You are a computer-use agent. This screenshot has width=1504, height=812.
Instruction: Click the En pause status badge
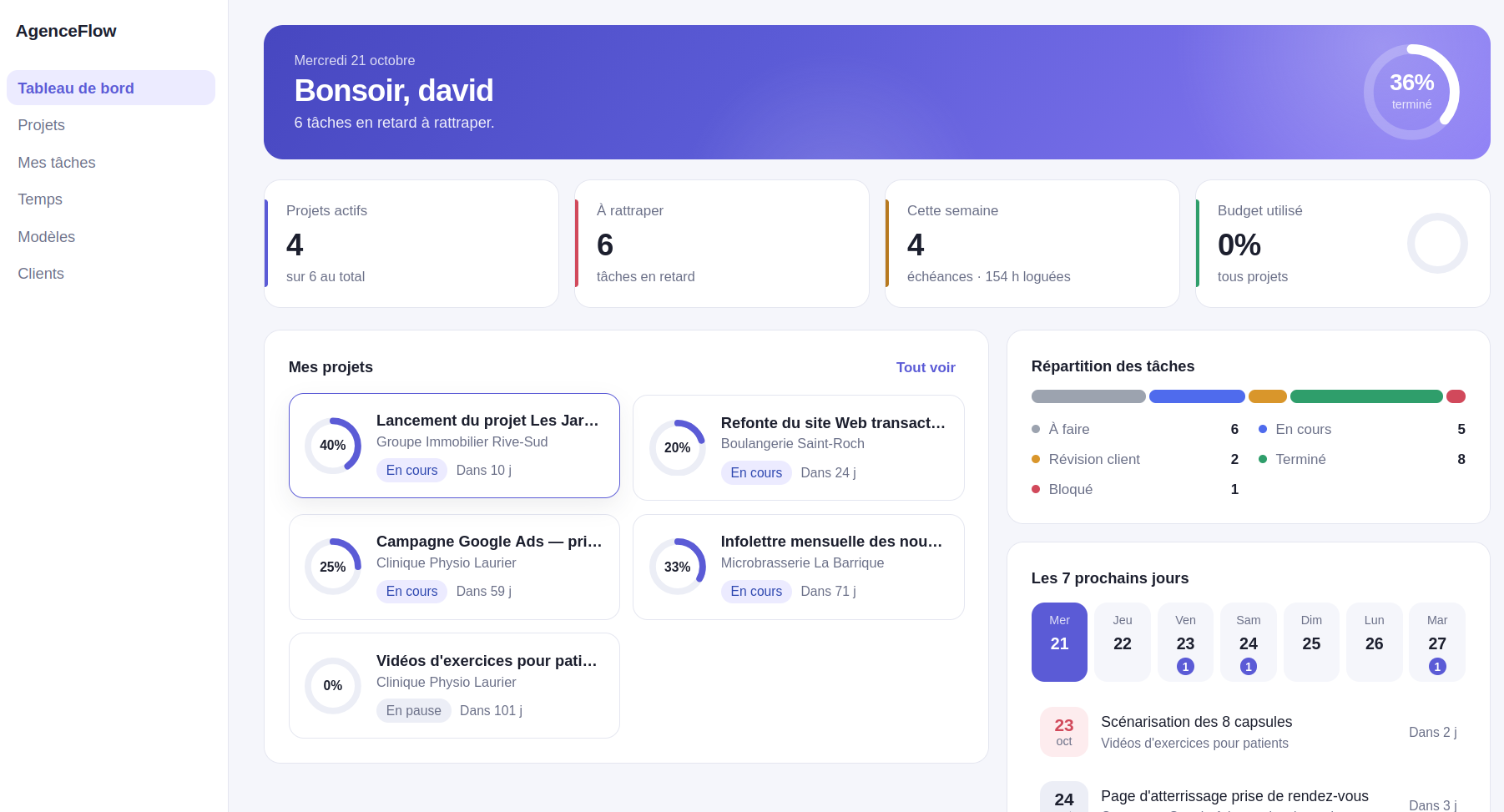point(414,710)
